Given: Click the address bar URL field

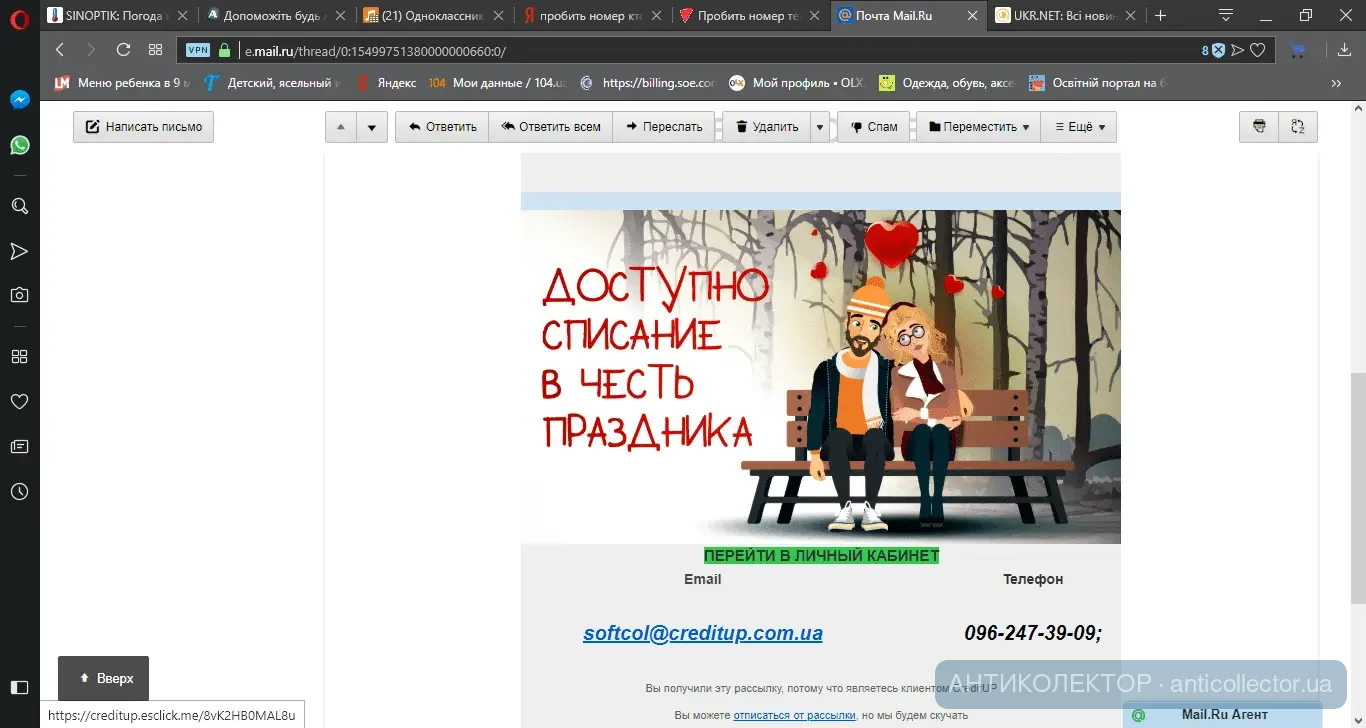Looking at the screenshot, I should click(x=700, y=50).
